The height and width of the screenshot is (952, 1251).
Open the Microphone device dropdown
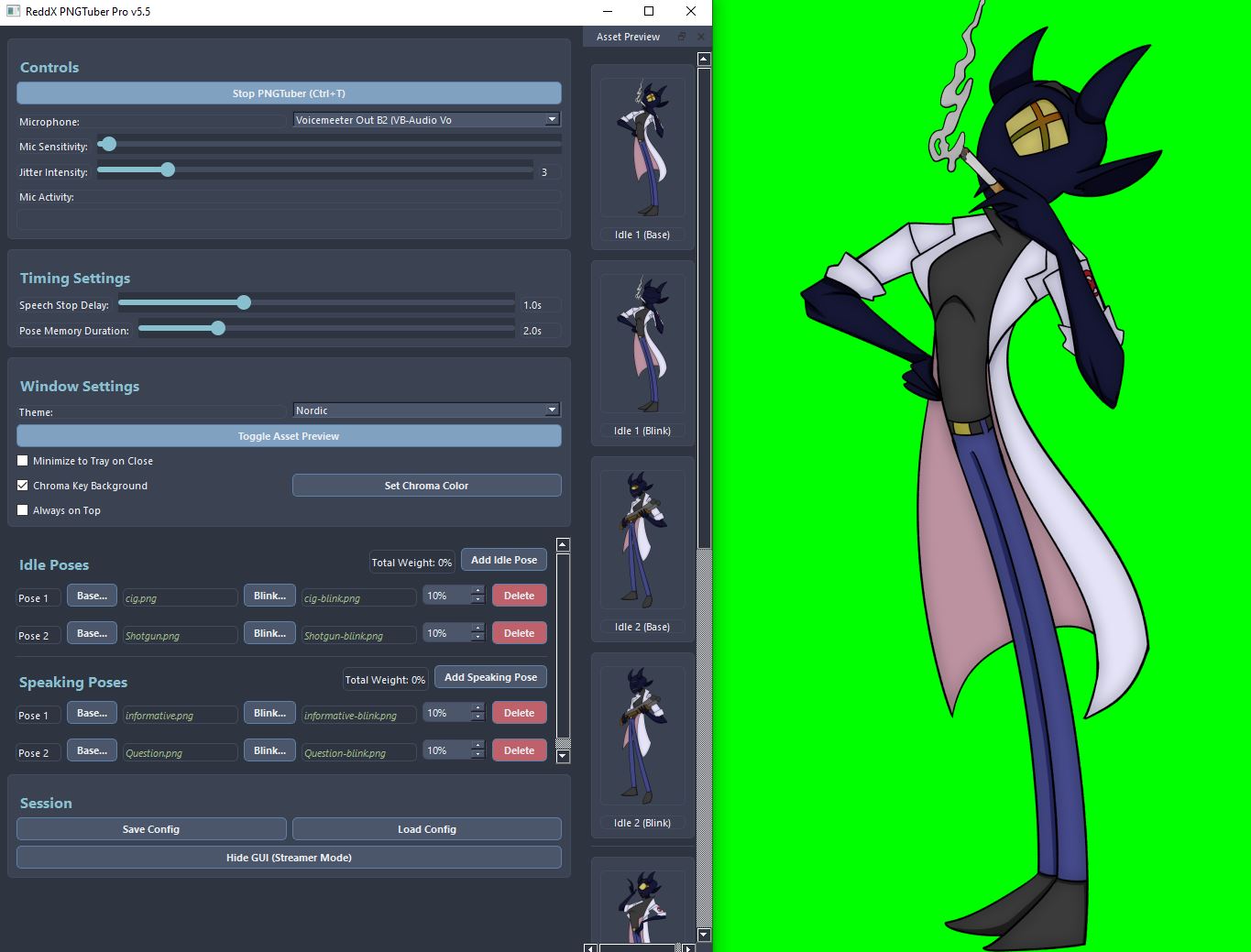click(x=426, y=120)
